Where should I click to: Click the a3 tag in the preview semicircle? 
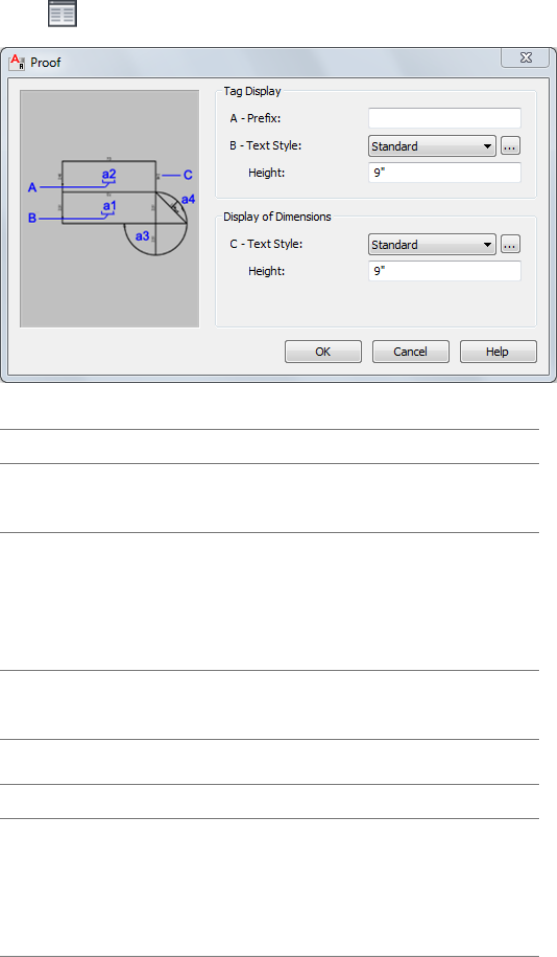click(x=142, y=236)
